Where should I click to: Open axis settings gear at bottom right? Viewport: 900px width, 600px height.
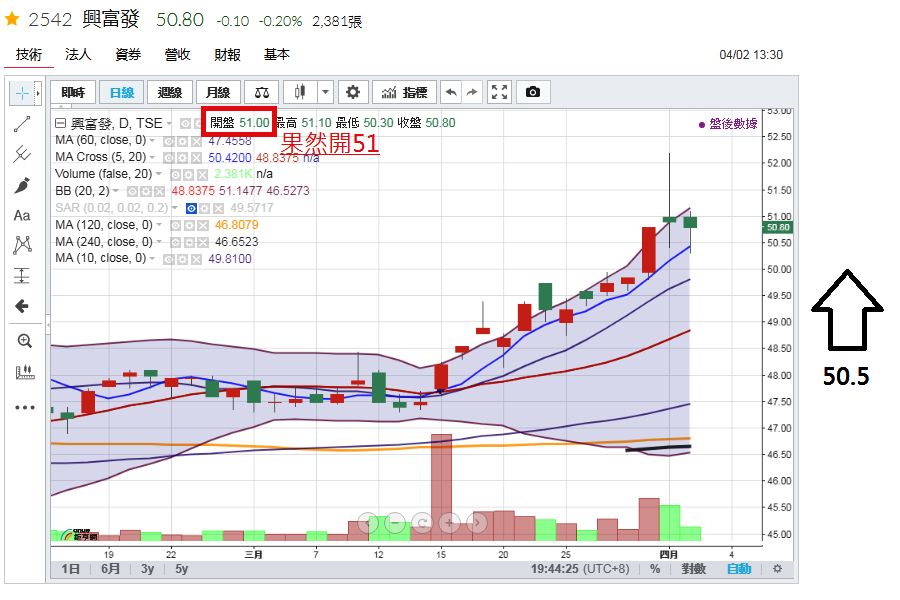click(777, 569)
